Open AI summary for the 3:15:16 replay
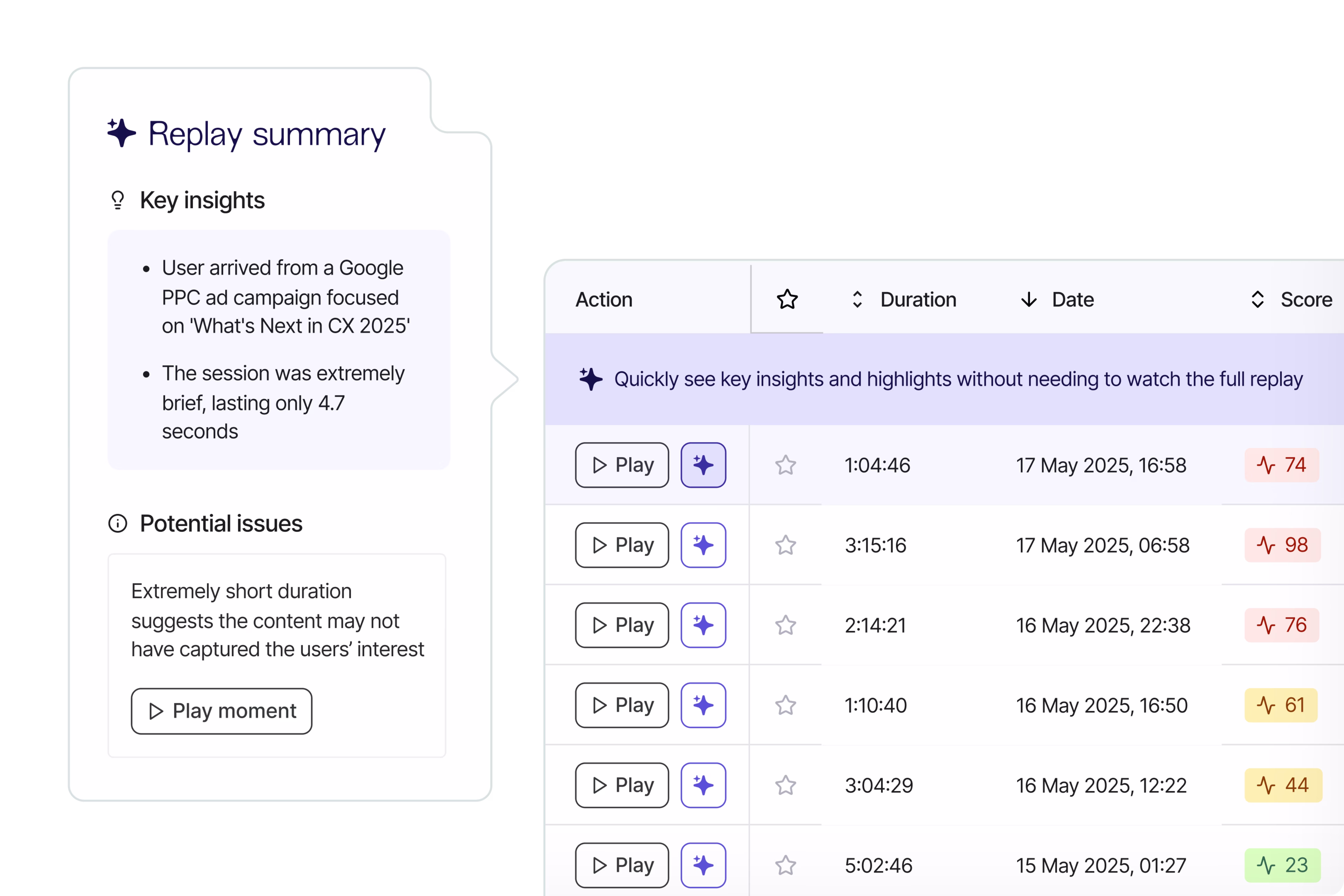This screenshot has width=1344, height=896. pos(703,545)
